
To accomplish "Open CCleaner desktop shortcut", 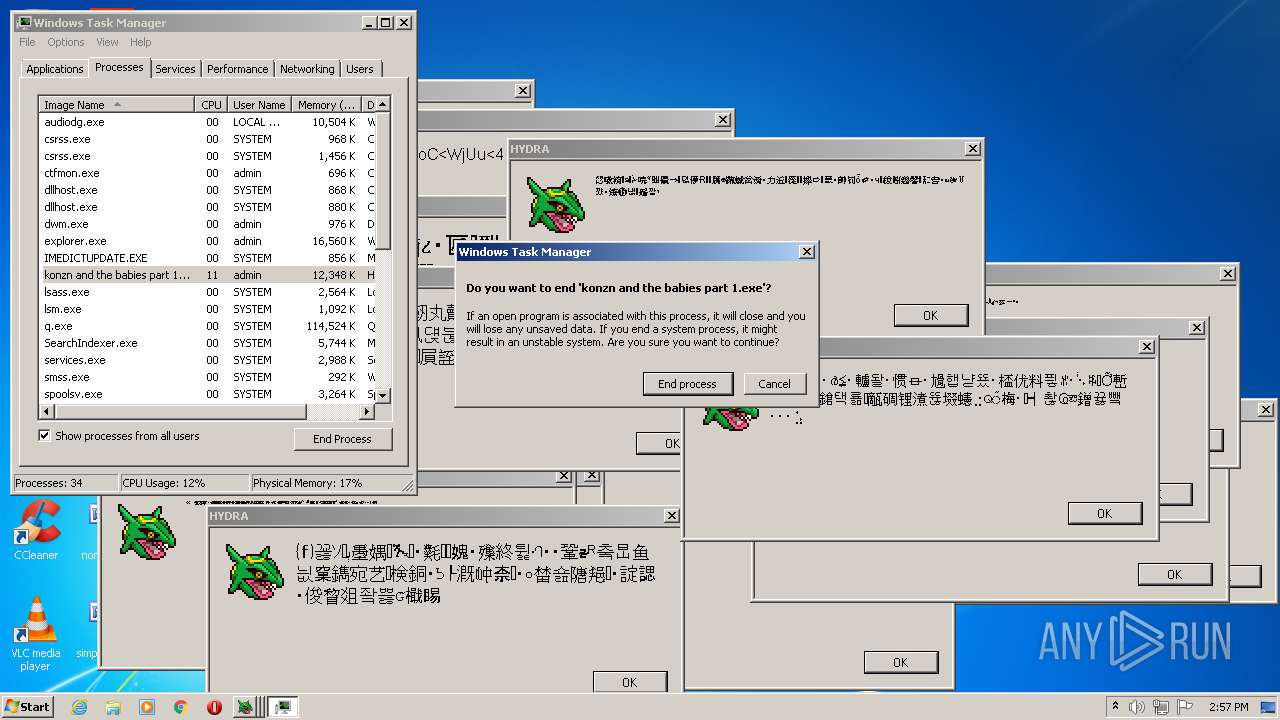I will click(36, 530).
